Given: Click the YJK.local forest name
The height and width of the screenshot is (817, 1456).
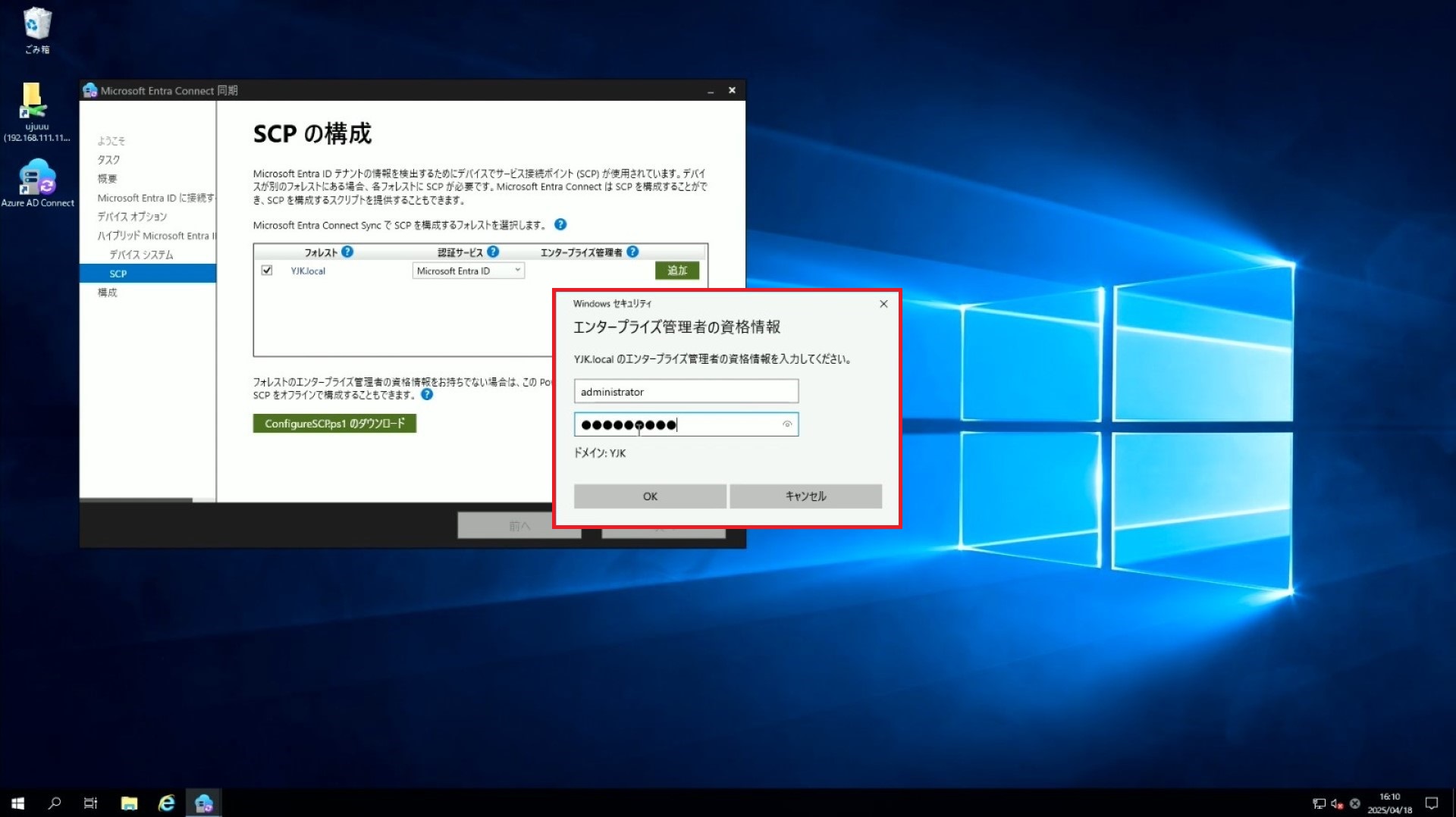Looking at the screenshot, I should click(308, 271).
